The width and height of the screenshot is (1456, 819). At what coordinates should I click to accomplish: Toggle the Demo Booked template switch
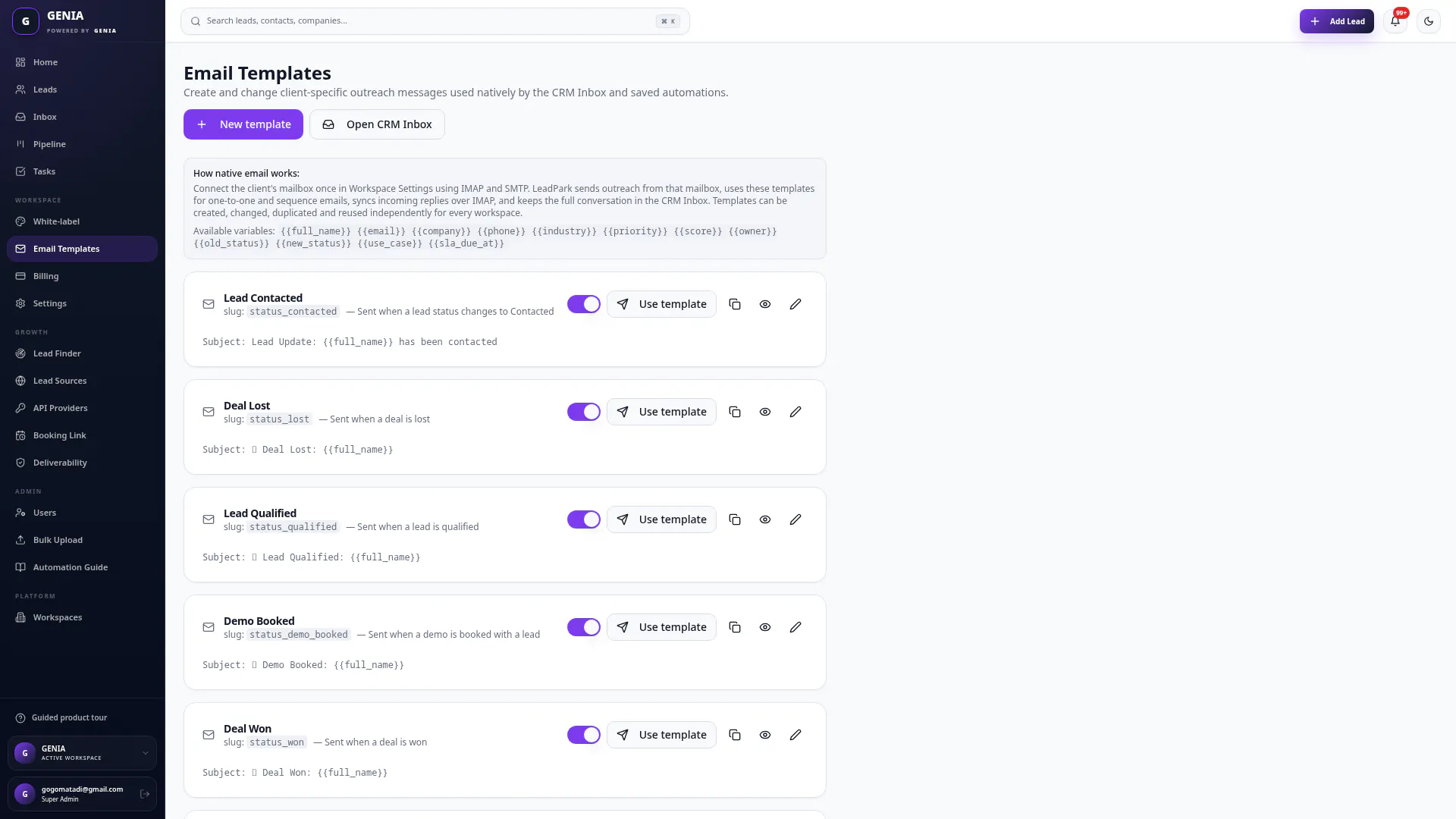(584, 627)
